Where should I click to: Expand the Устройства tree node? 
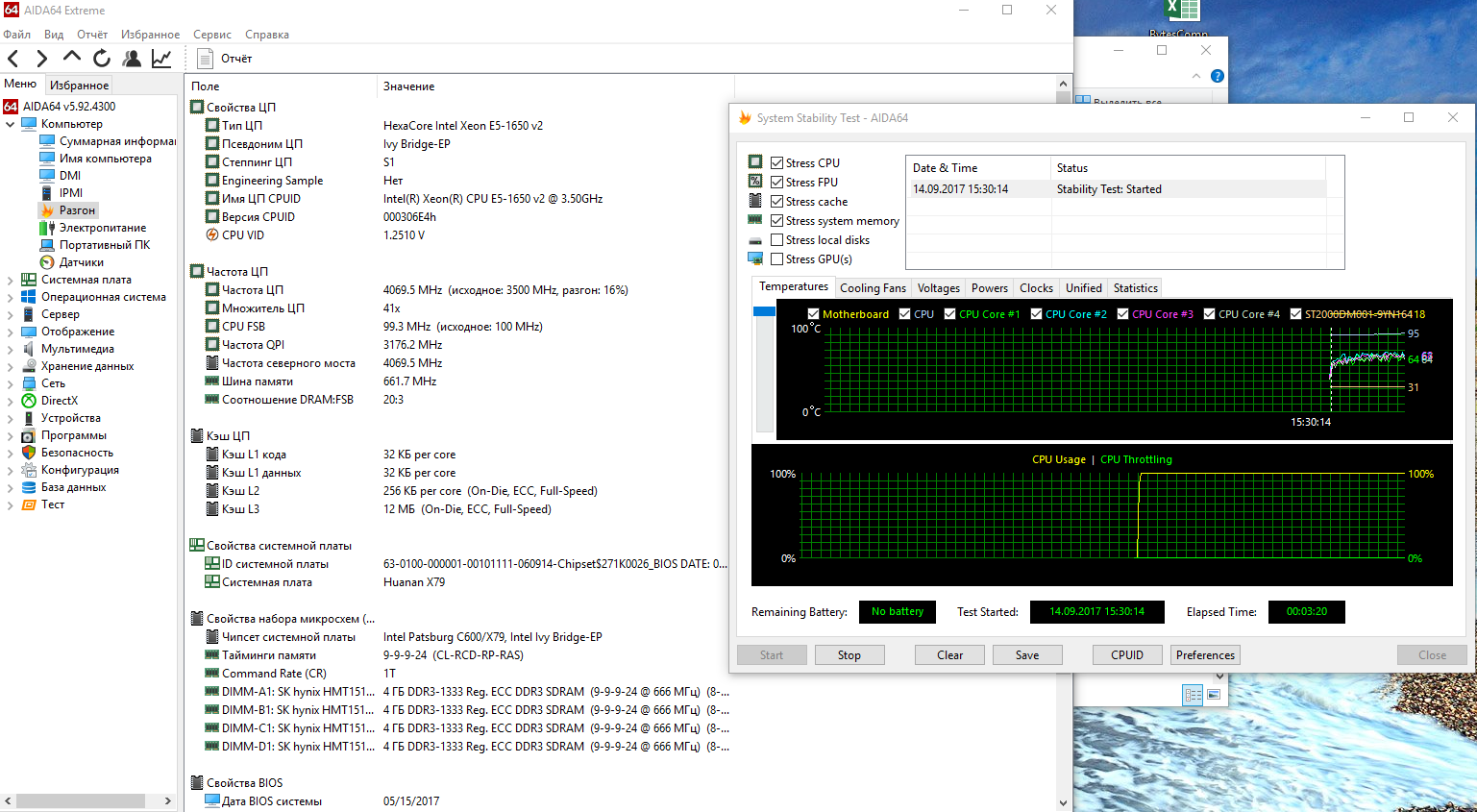click(x=11, y=418)
